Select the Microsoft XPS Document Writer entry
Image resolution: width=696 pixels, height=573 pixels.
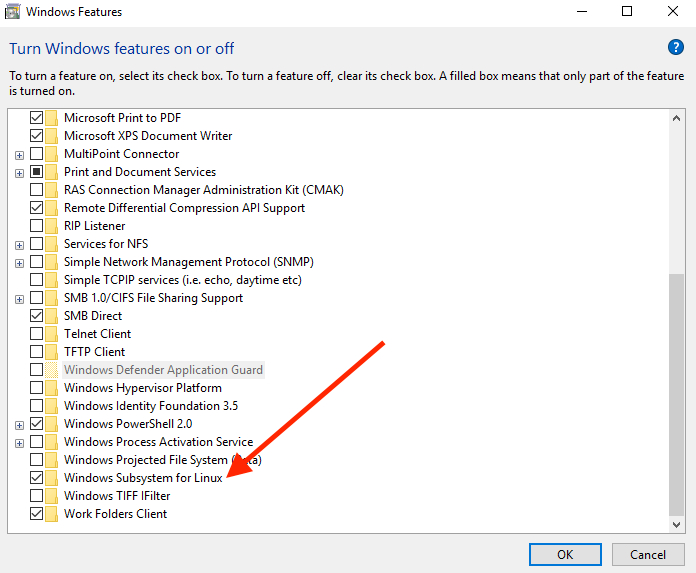148,136
